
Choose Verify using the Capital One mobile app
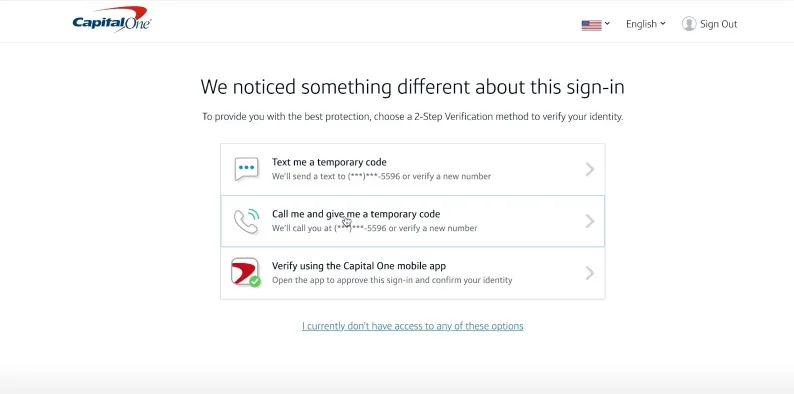pyautogui.click(x=413, y=273)
